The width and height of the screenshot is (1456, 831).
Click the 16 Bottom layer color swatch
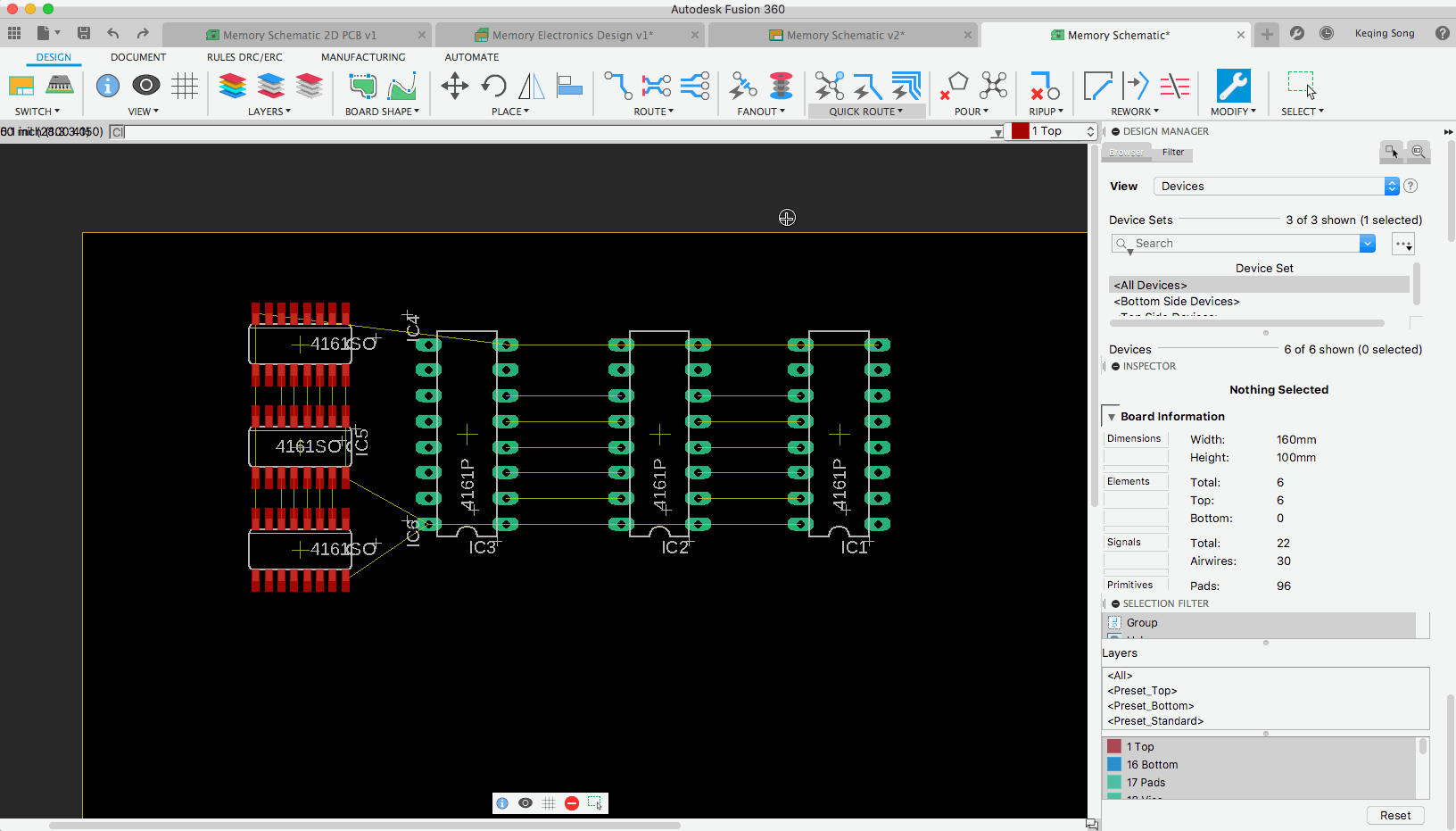click(1114, 764)
